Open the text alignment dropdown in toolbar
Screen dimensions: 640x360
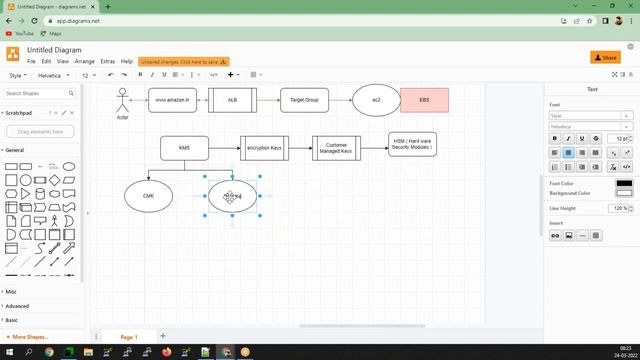178,75
